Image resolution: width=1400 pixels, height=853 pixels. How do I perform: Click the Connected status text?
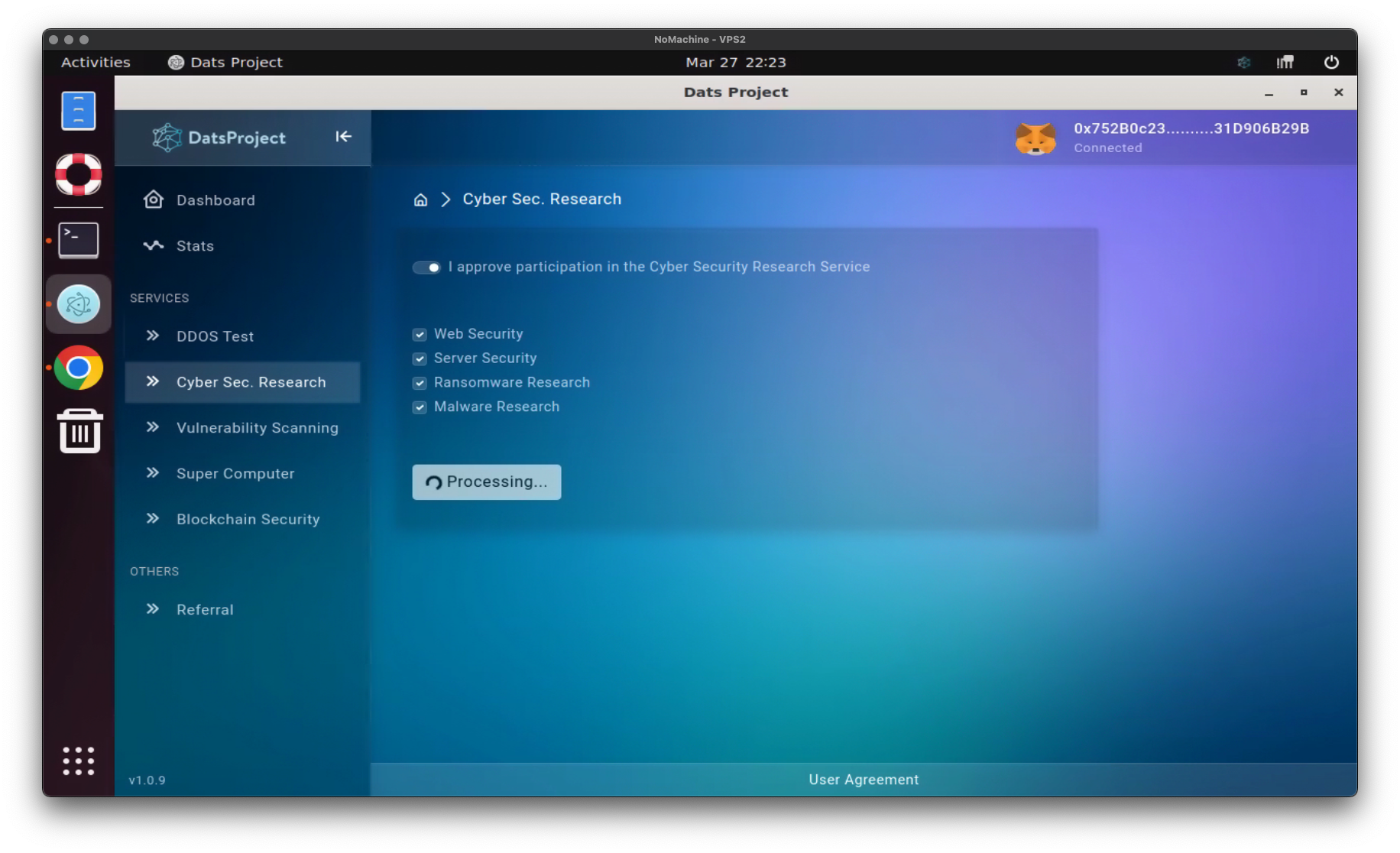[1108, 148]
